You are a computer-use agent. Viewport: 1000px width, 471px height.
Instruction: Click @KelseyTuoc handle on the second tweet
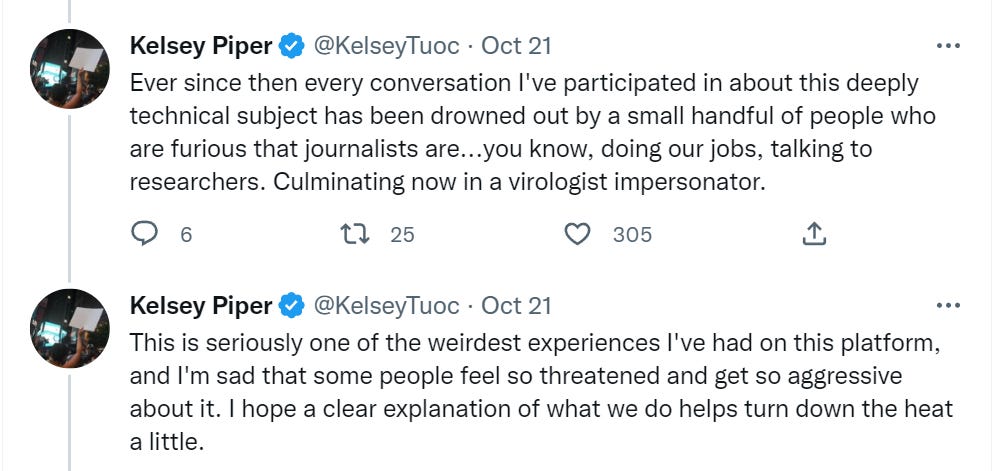pyautogui.click(x=387, y=305)
